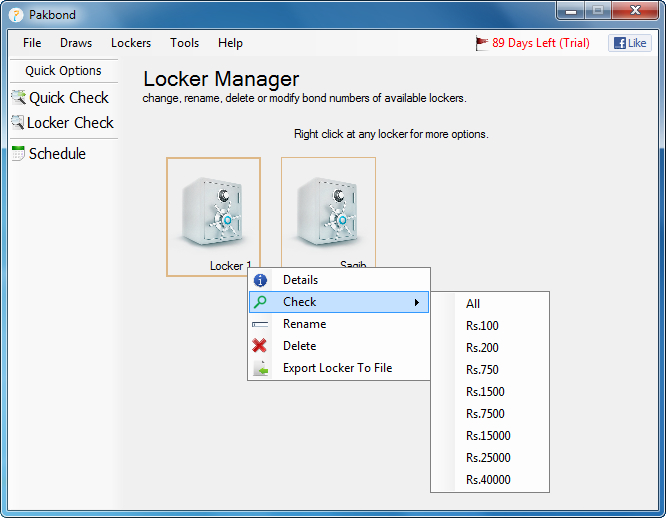The height and width of the screenshot is (518, 666).
Task: Close the Pakbond window
Action: click(x=635, y=11)
